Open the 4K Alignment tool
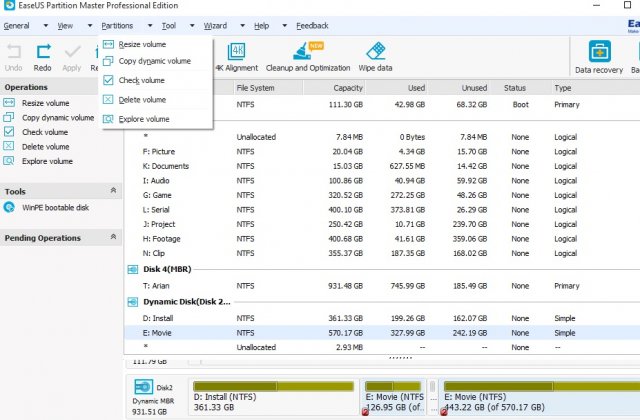Viewport: 640px width, 420px height. pos(236,56)
